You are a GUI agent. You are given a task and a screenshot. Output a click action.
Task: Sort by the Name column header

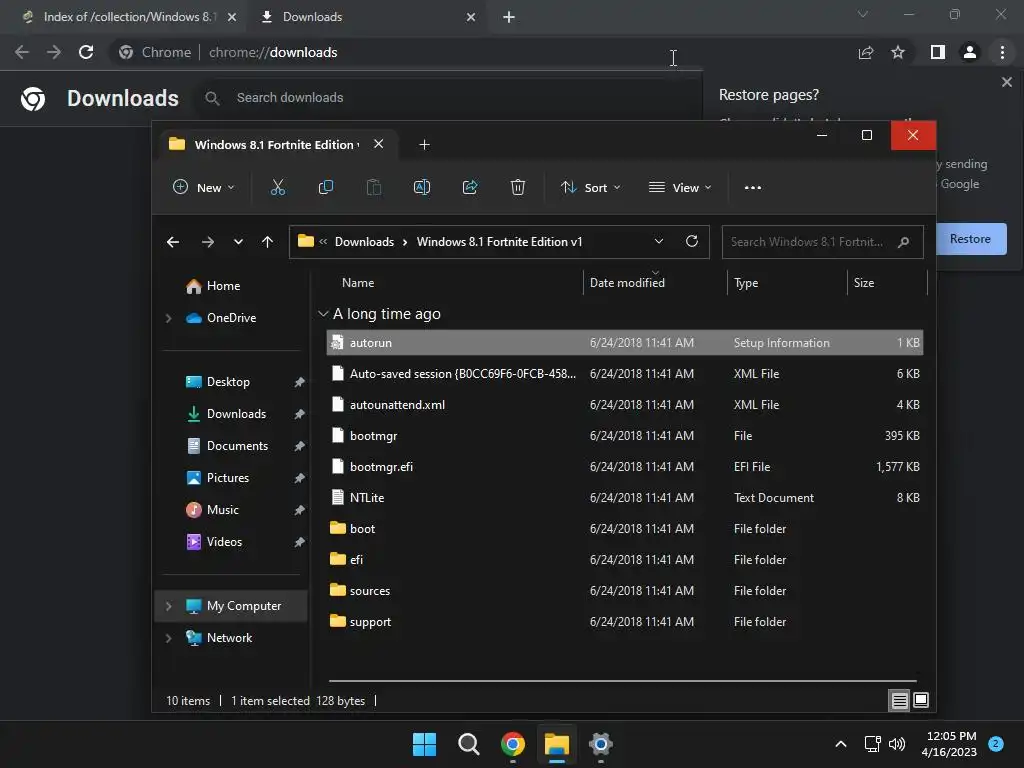point(358,283)
